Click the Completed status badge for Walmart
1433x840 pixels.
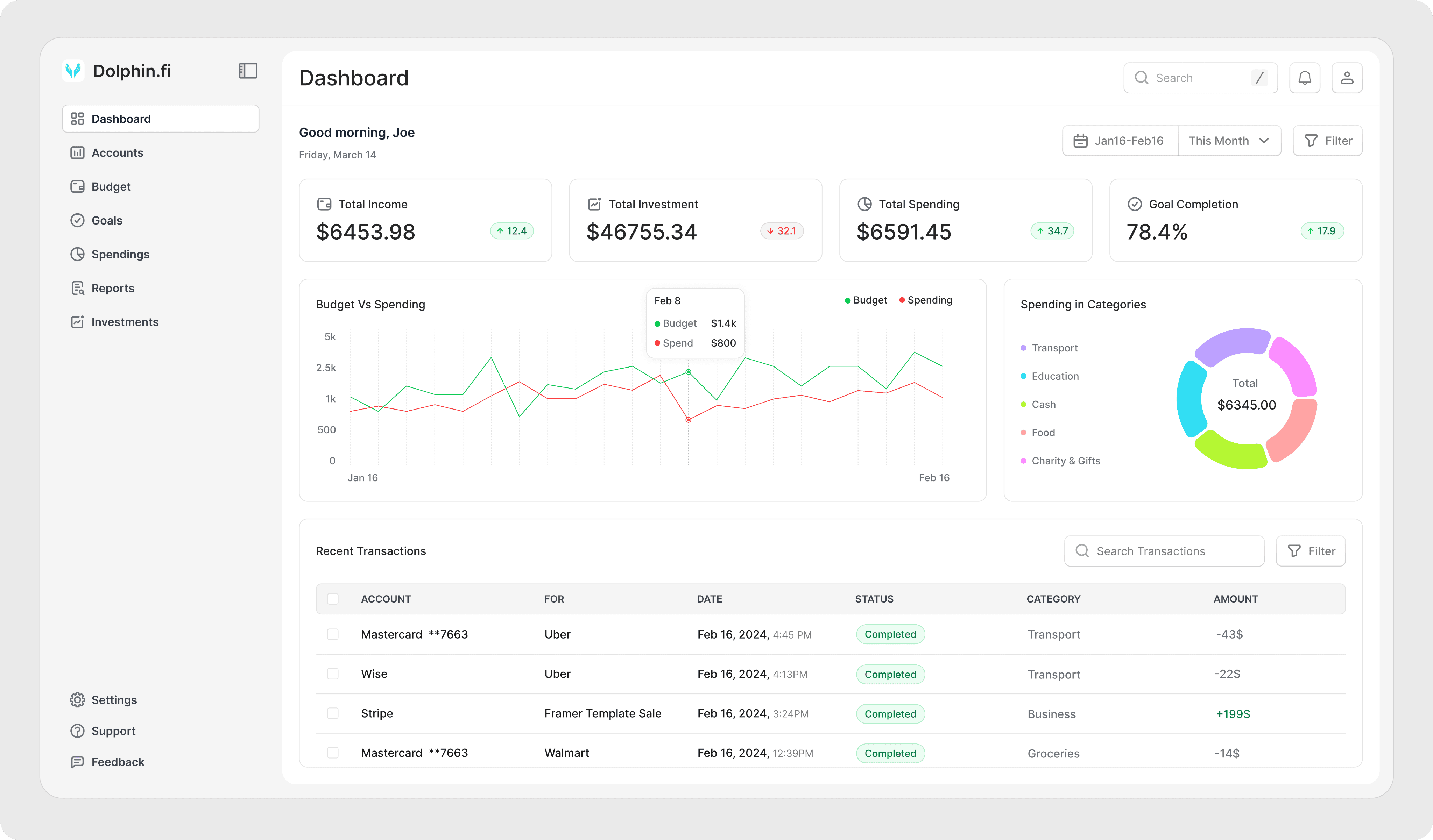point(890,754)
